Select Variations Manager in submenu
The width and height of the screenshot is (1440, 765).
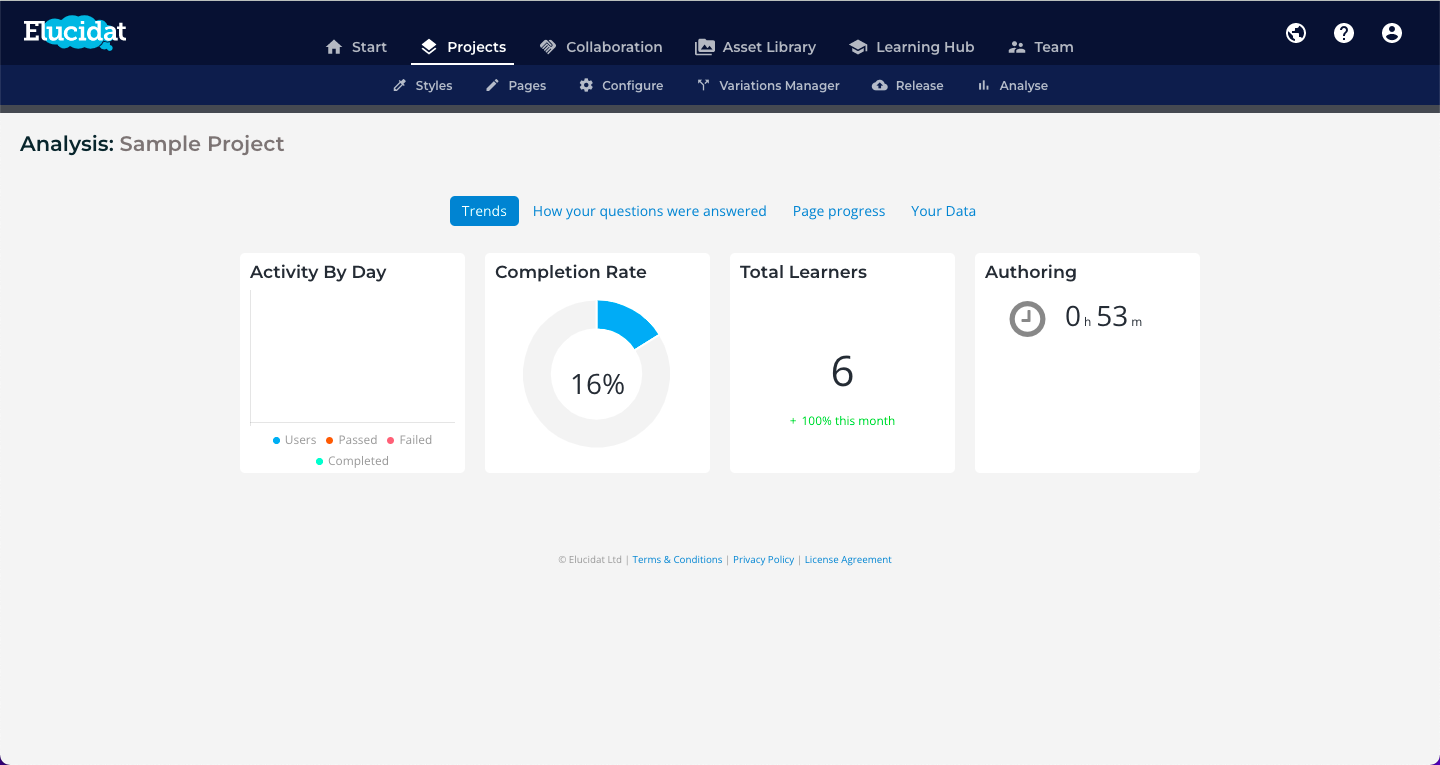[x=768, y=86]
